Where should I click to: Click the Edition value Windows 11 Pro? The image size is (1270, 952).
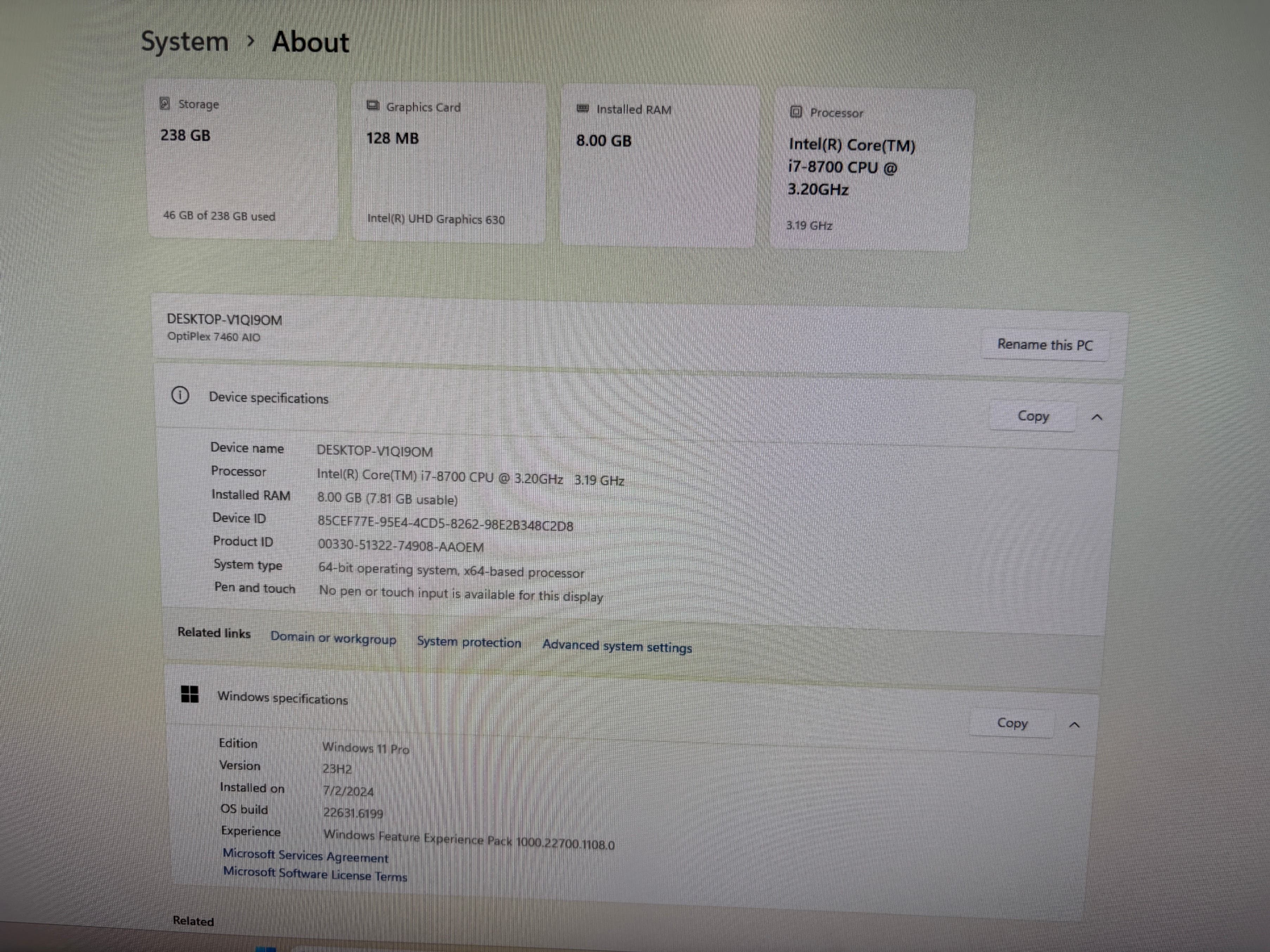[x=366, y=748]
